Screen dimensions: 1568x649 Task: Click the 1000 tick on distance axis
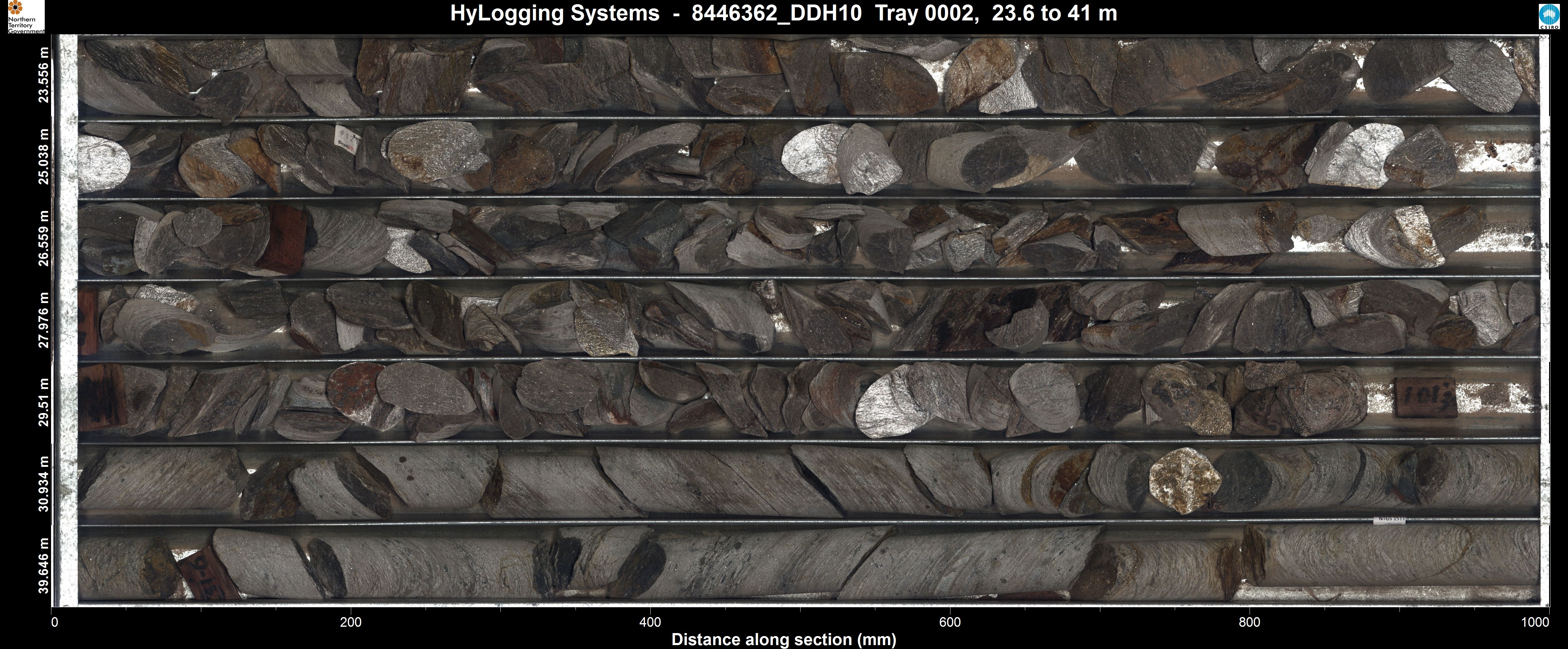tap(1535, 622)
